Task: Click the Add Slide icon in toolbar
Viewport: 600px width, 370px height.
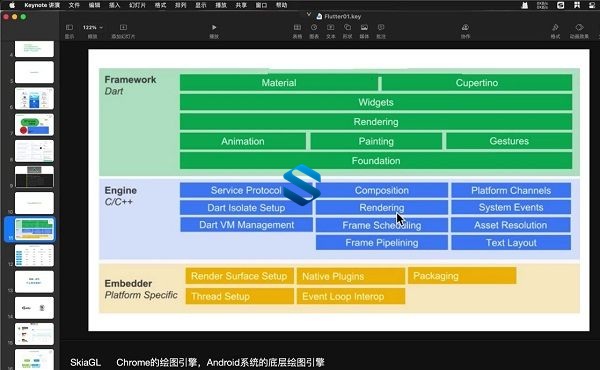Action: click(123, 28)
